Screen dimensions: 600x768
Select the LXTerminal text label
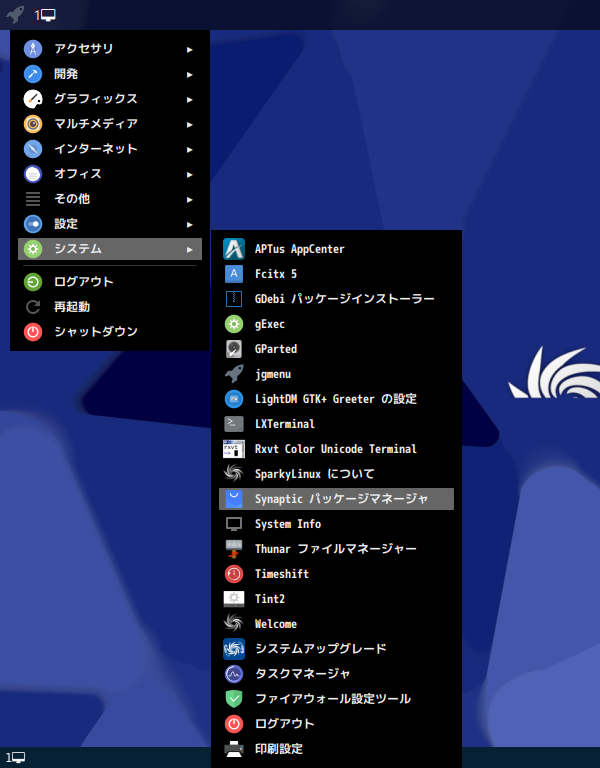tap(285, 424)
